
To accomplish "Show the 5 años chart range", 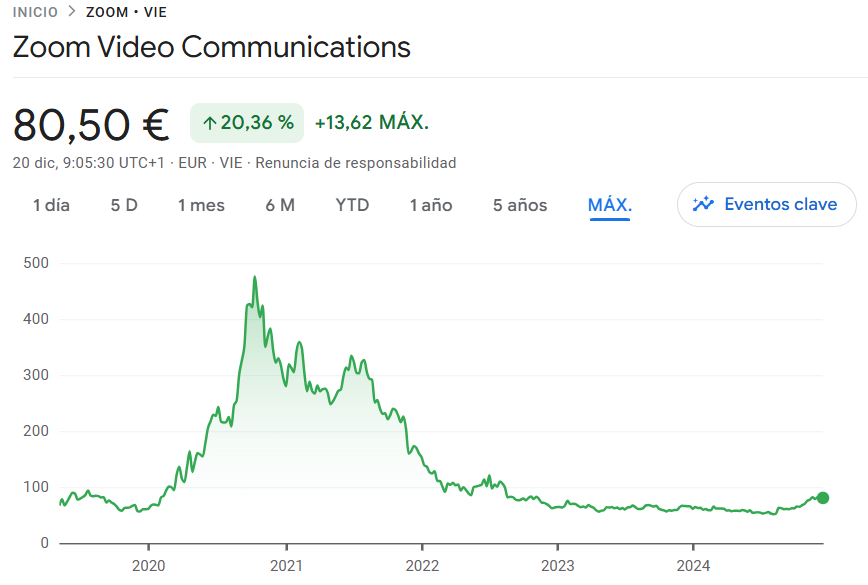I will point(520,205).
